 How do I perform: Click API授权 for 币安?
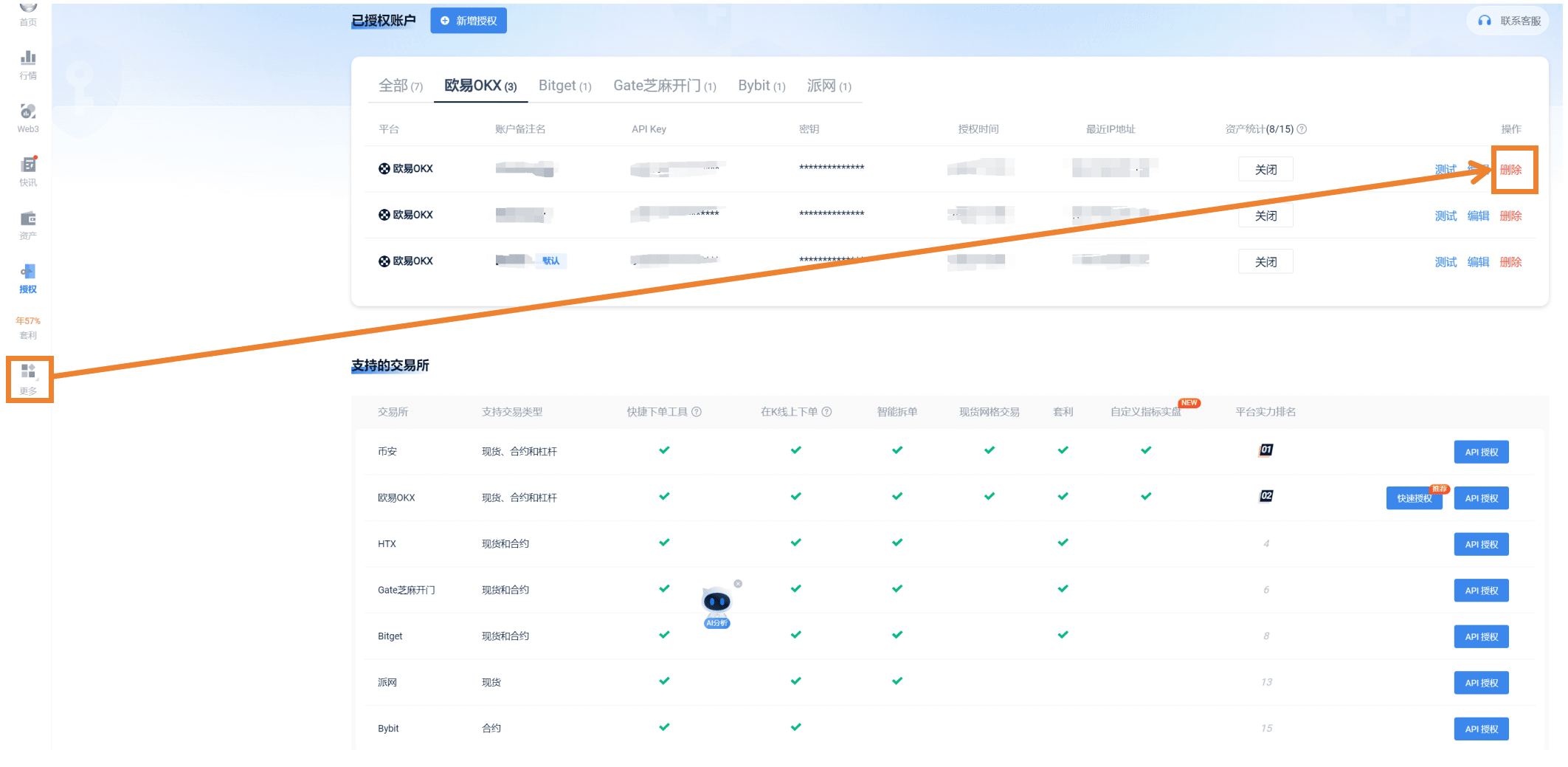1481,452
